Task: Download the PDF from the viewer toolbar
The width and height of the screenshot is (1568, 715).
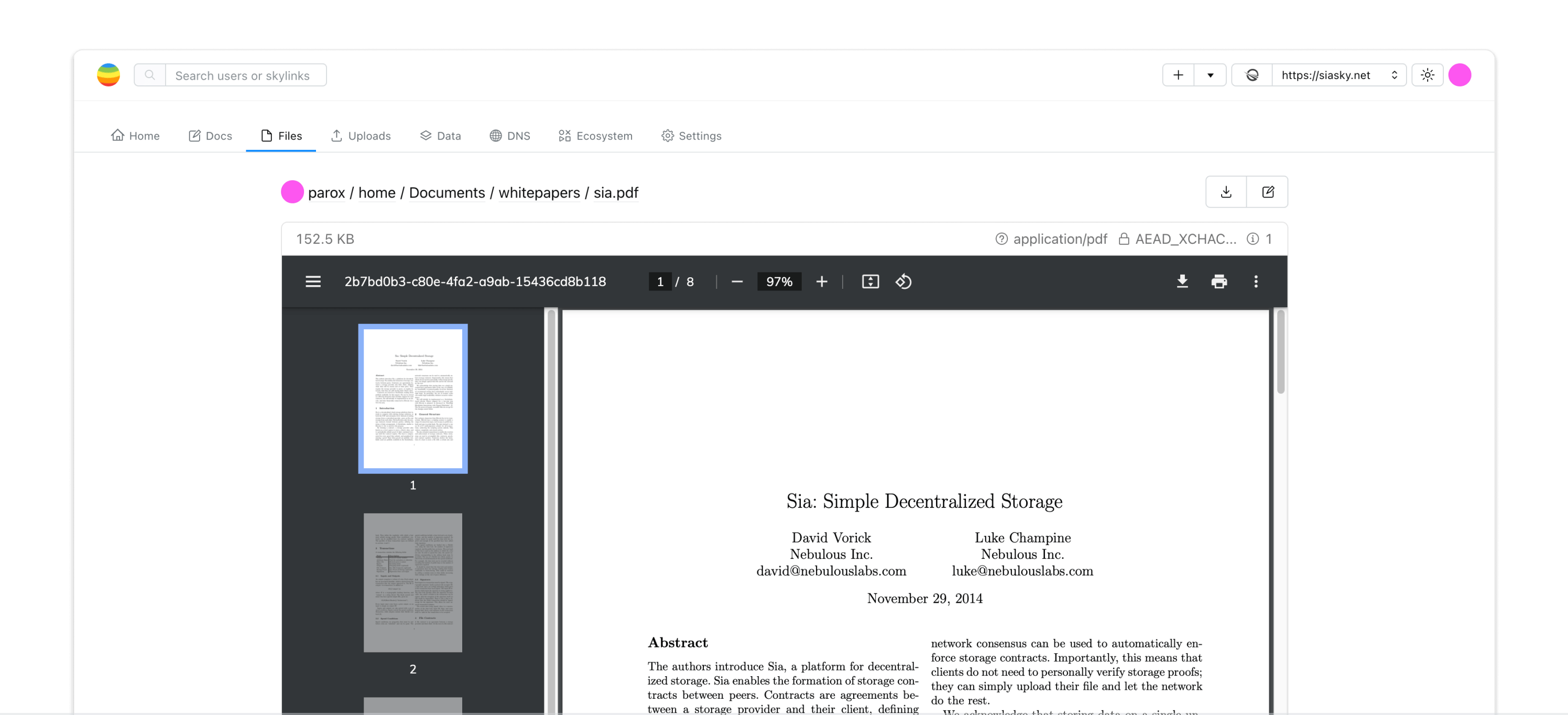Action: point(1182,281)
